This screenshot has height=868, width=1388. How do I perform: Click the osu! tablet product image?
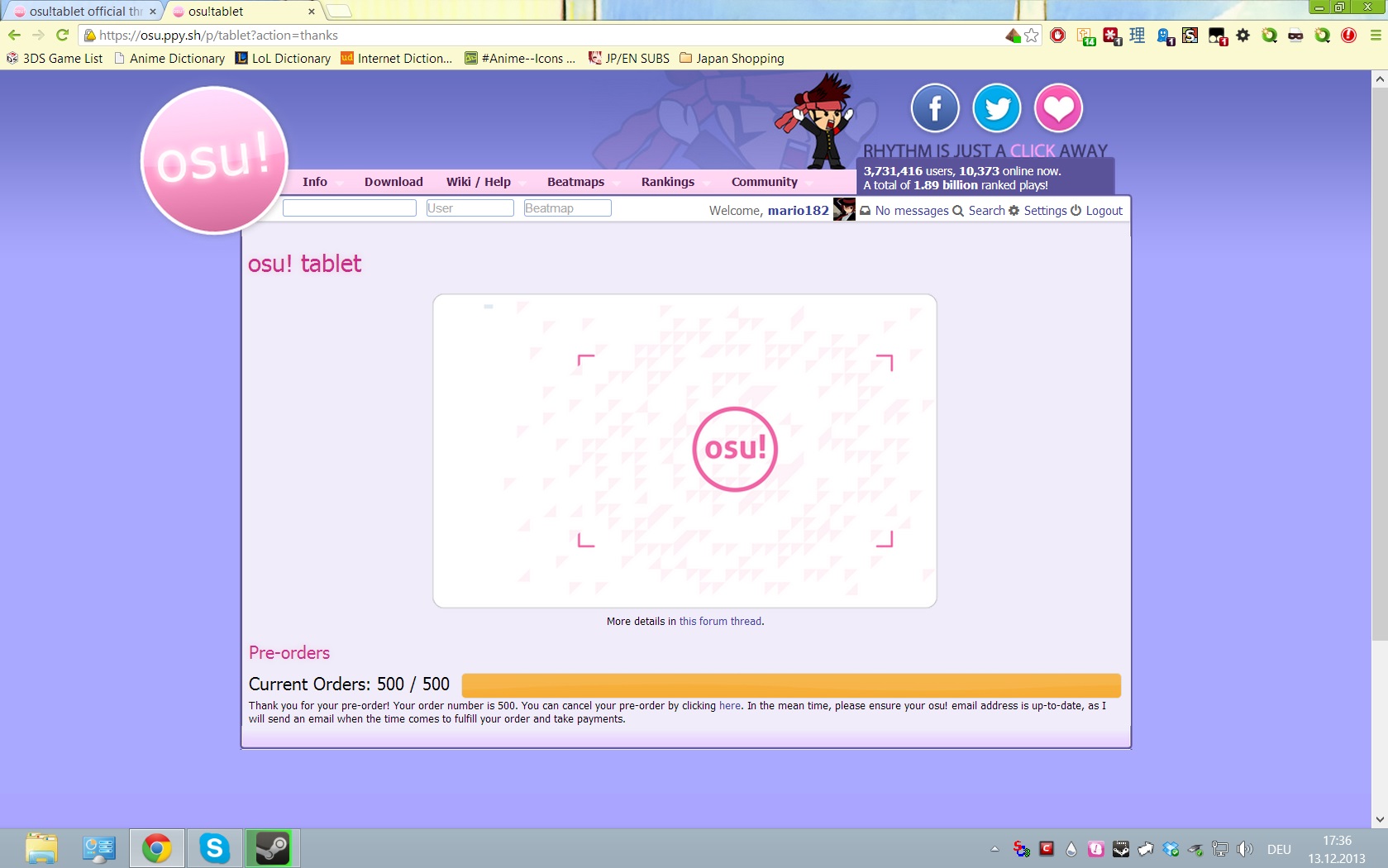point(684,451)
